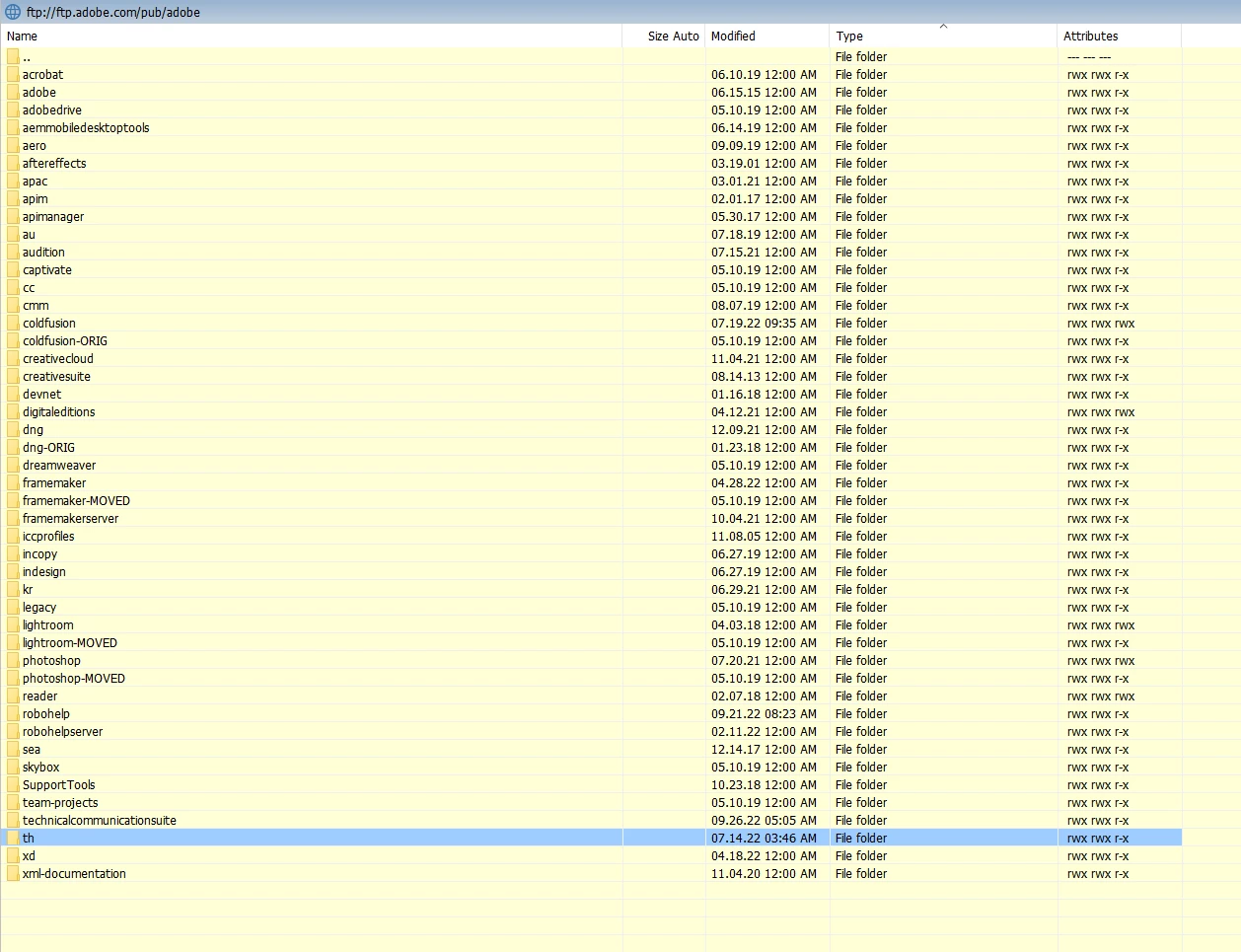Select the 'aemmobiledesktoptools' folder name
This screenshot has width=1241, height=952.
coord(86,127)
